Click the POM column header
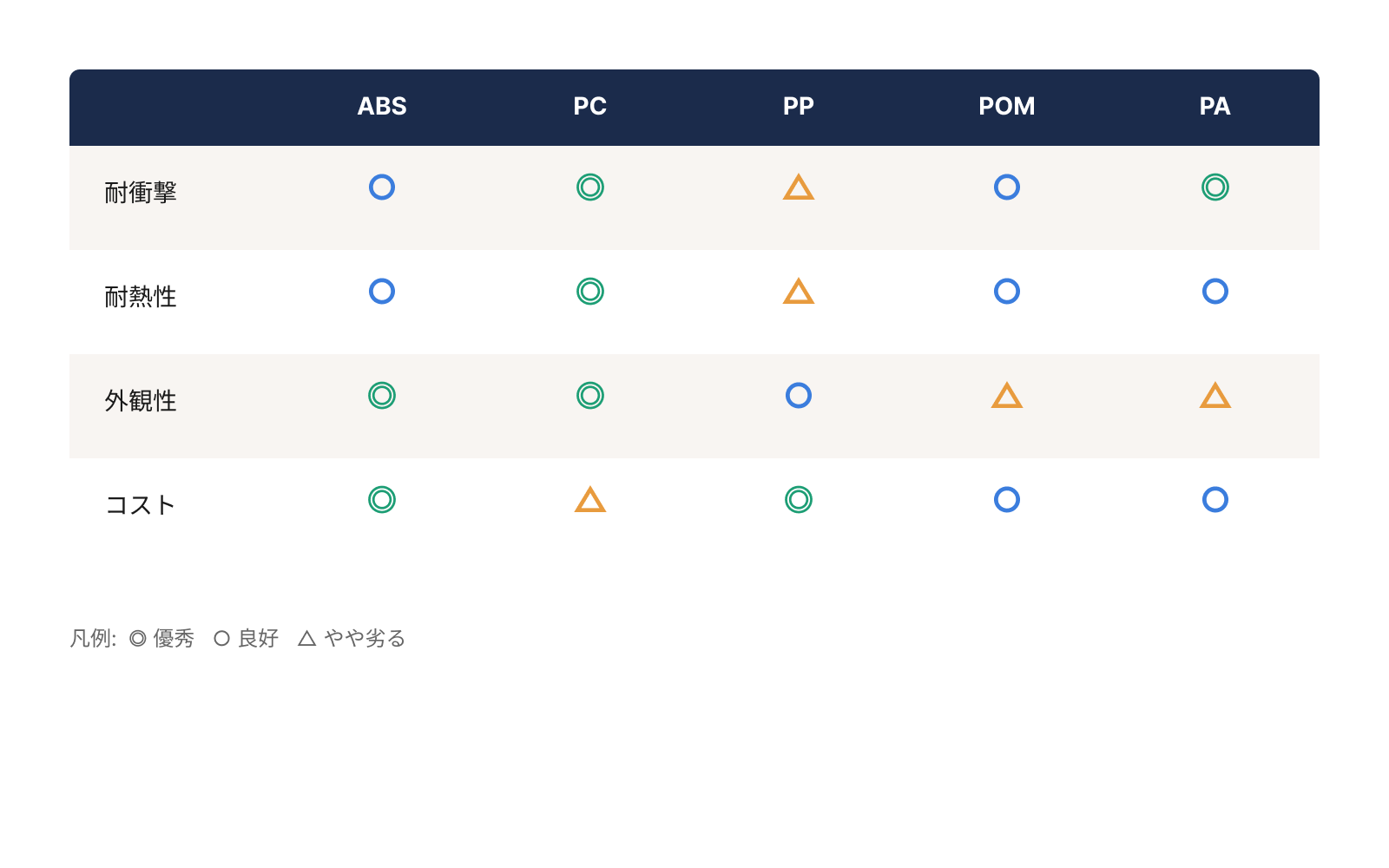Viewport: 1389px width, 868px height. tap(1007, 107)
